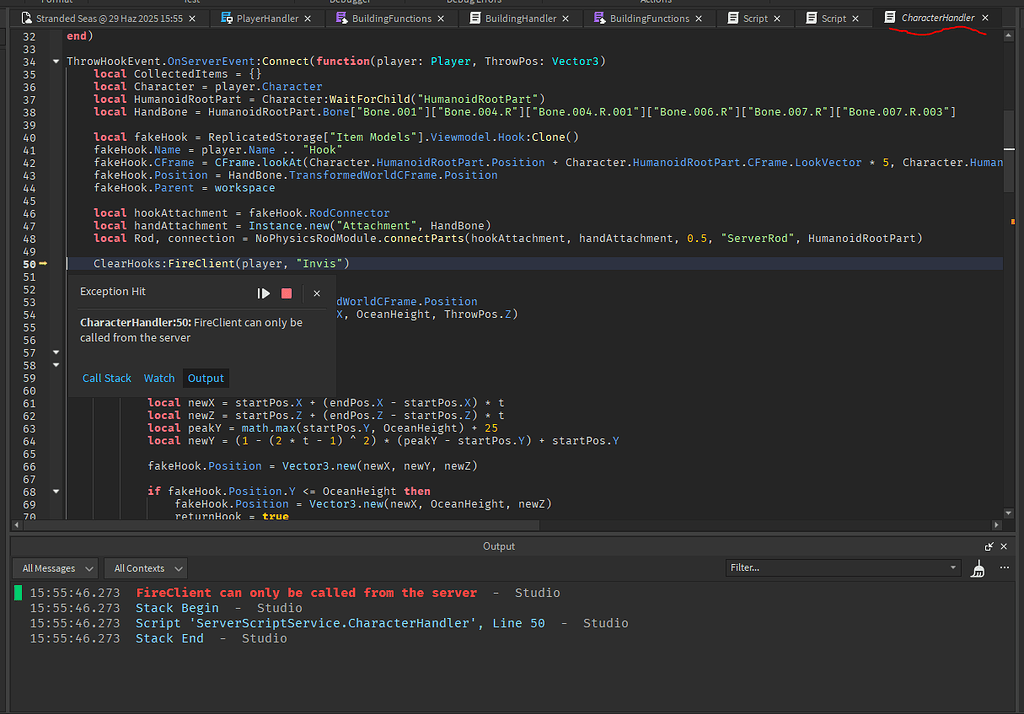Open the All Messages dropdown
Viewport: 1024px width, 714px height.
(55, 568)
